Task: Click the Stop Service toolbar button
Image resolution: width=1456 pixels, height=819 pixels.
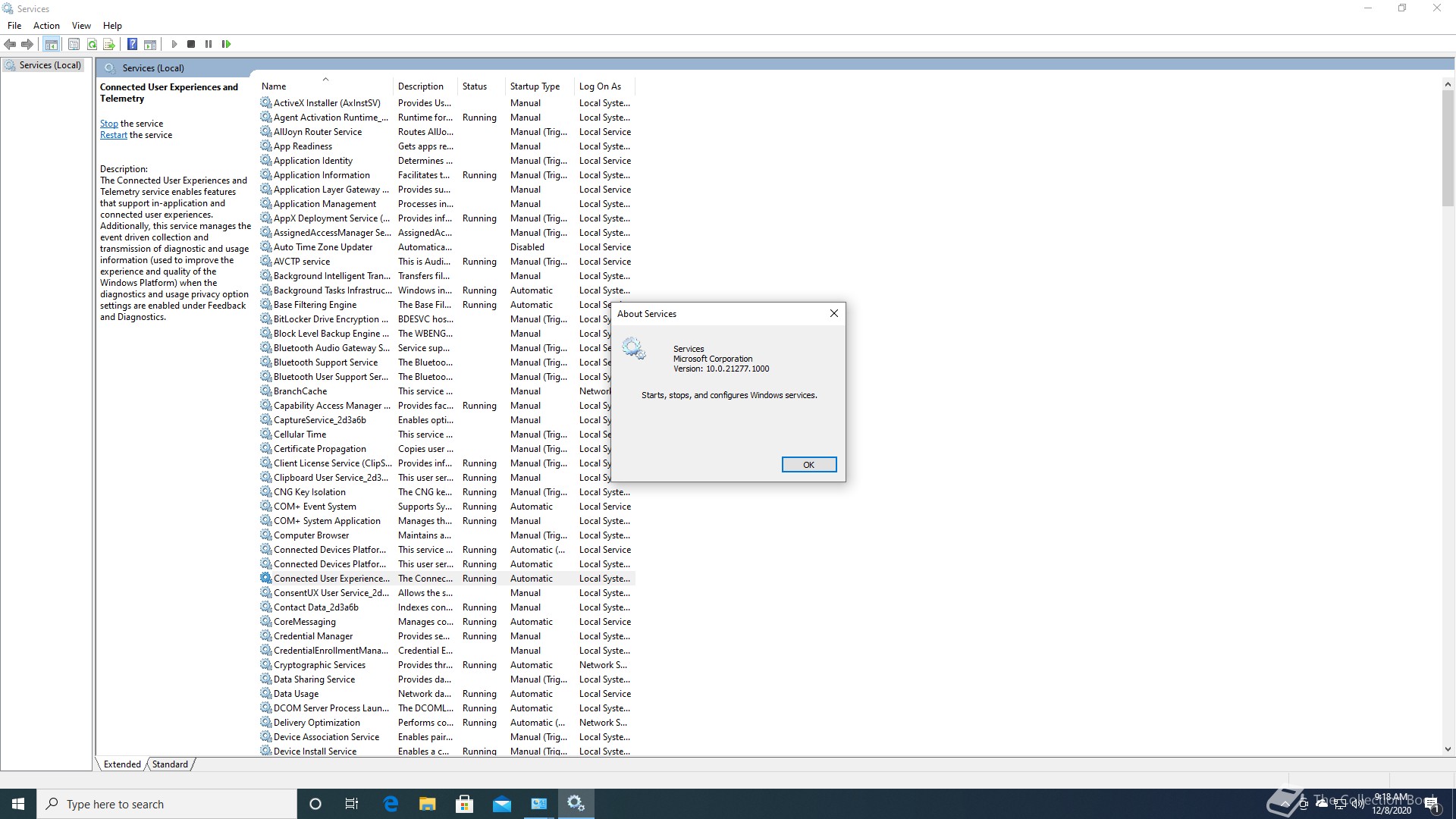Action: [191, 44]
